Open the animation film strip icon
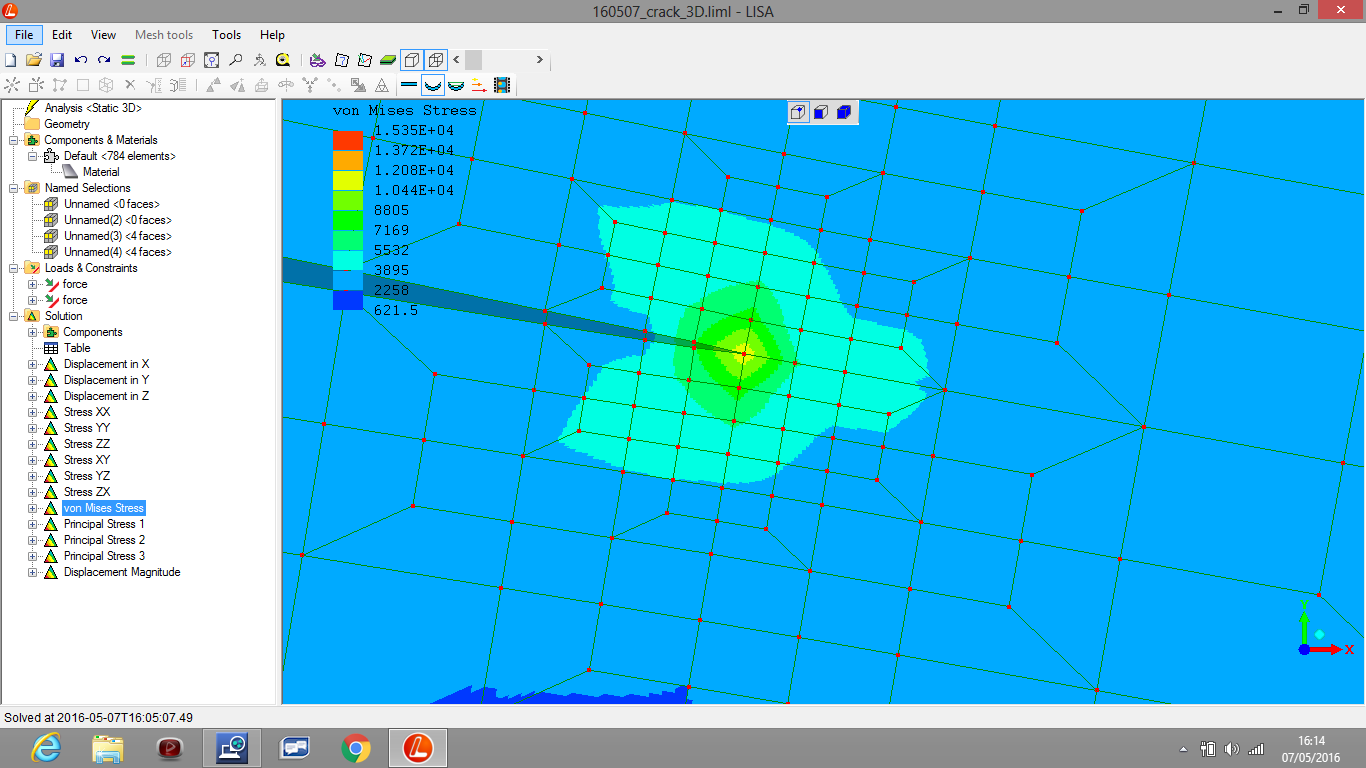The width and height of the screenshot is (1366, 768). (x=501, y=85)
